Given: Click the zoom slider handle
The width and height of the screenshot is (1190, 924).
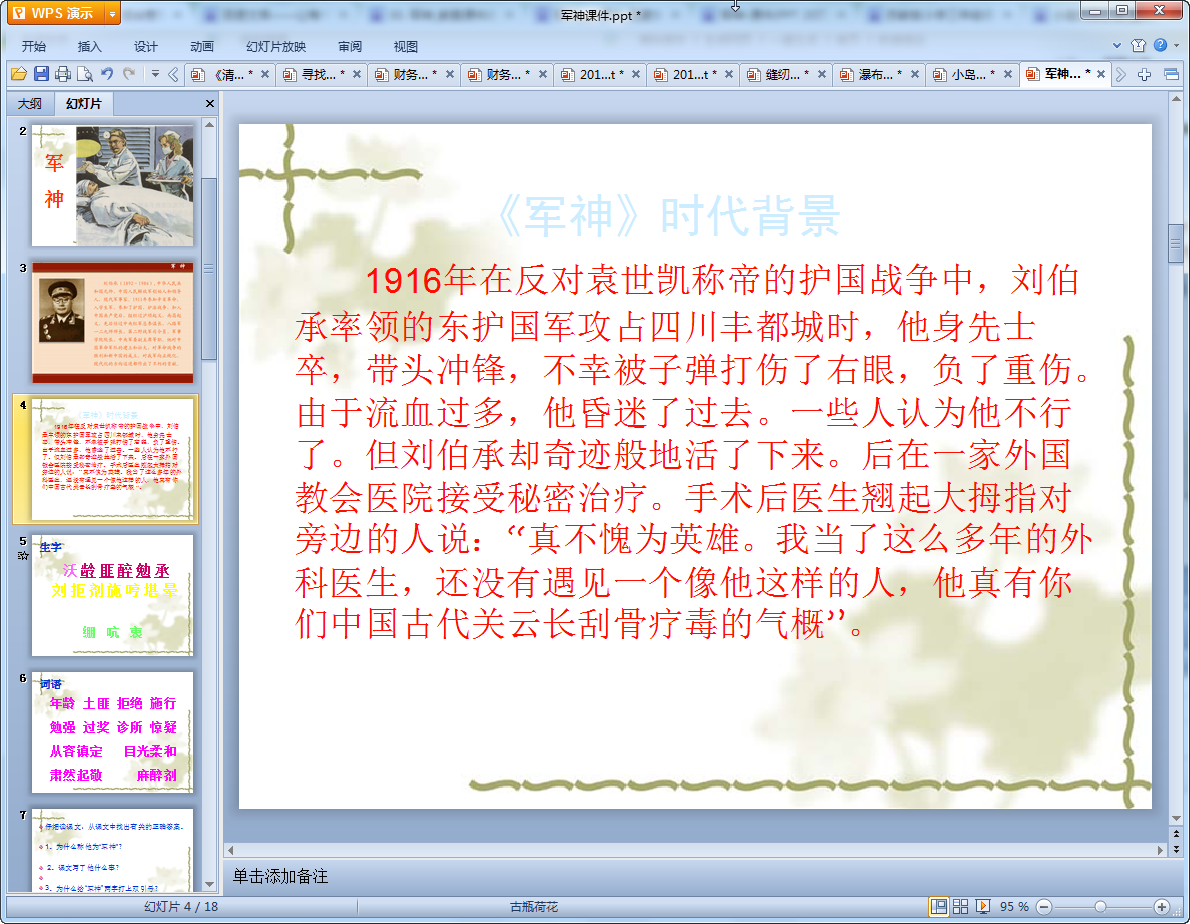Looking at the screenshot, I should click(x=1100, y=907).
